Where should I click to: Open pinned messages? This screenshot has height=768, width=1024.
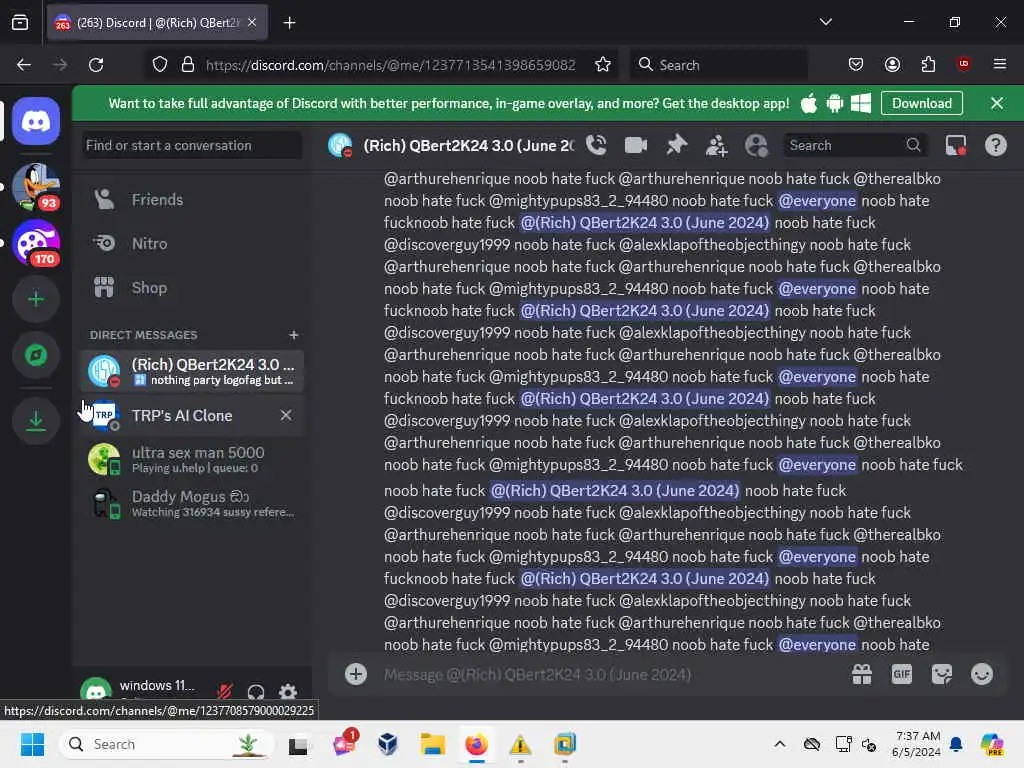tap(677, 145)
